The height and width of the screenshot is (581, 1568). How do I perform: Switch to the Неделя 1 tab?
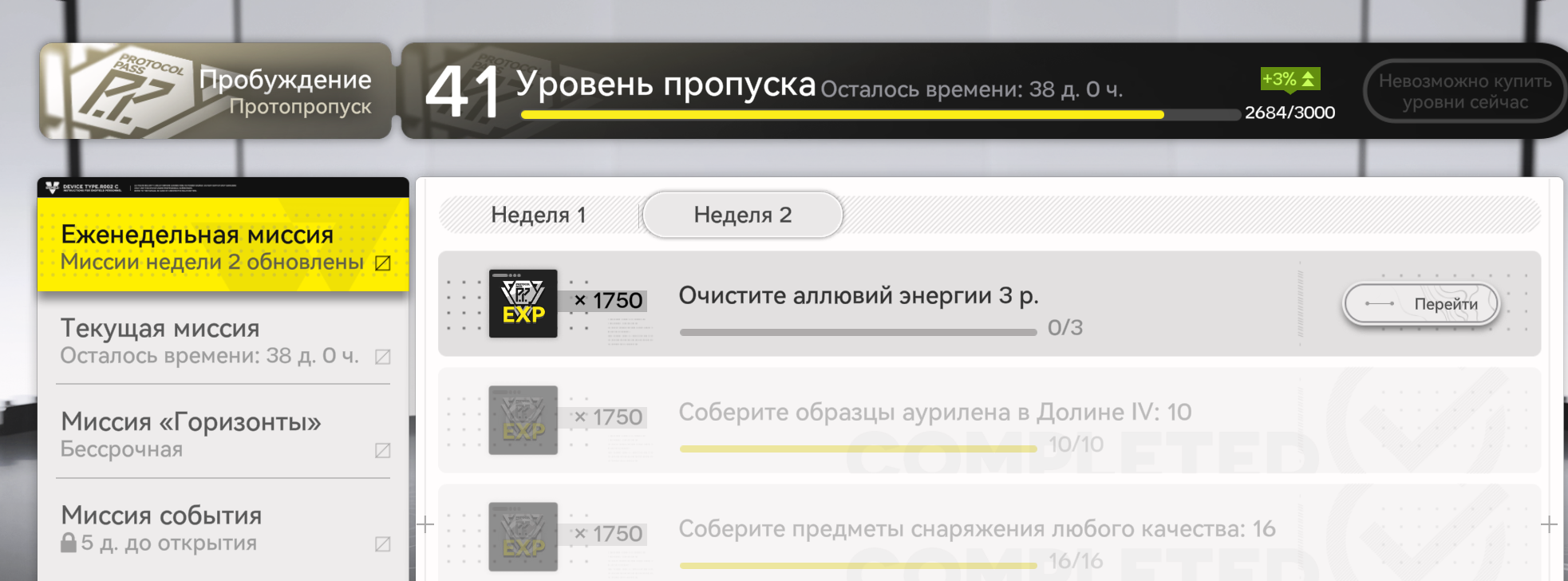(539, 215)
